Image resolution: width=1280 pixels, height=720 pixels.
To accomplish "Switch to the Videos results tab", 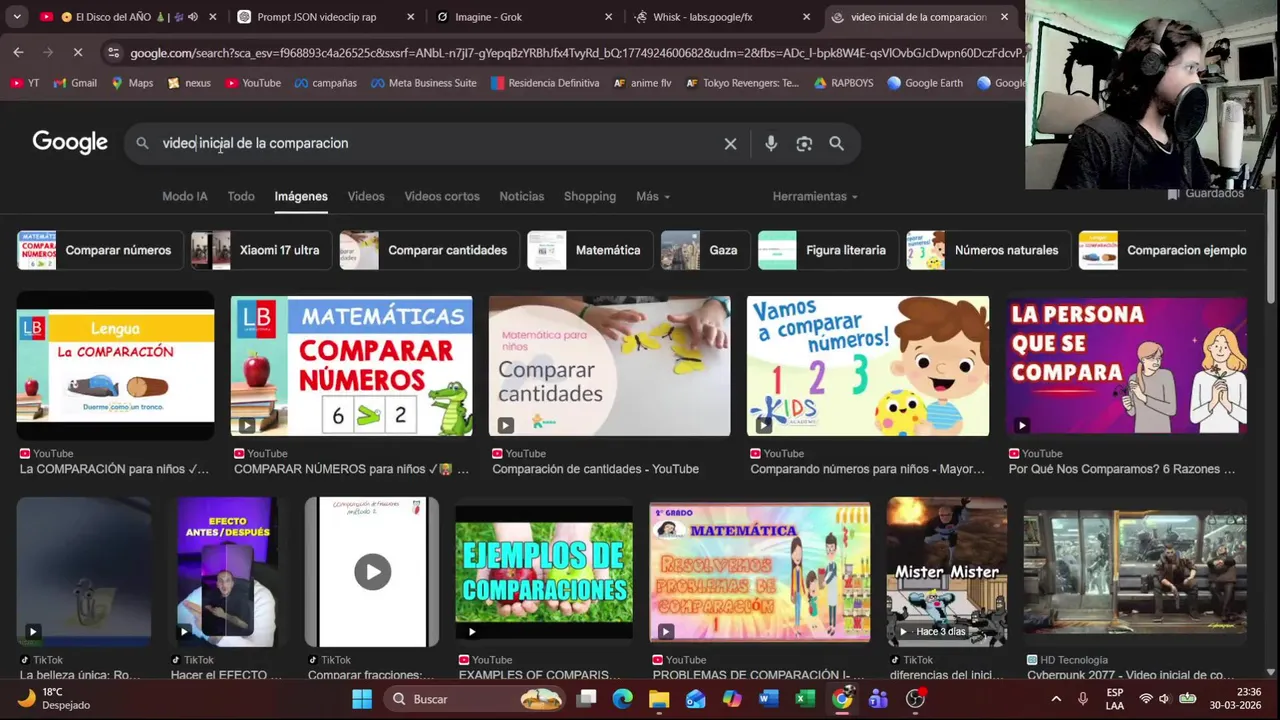I will (366, 197).
